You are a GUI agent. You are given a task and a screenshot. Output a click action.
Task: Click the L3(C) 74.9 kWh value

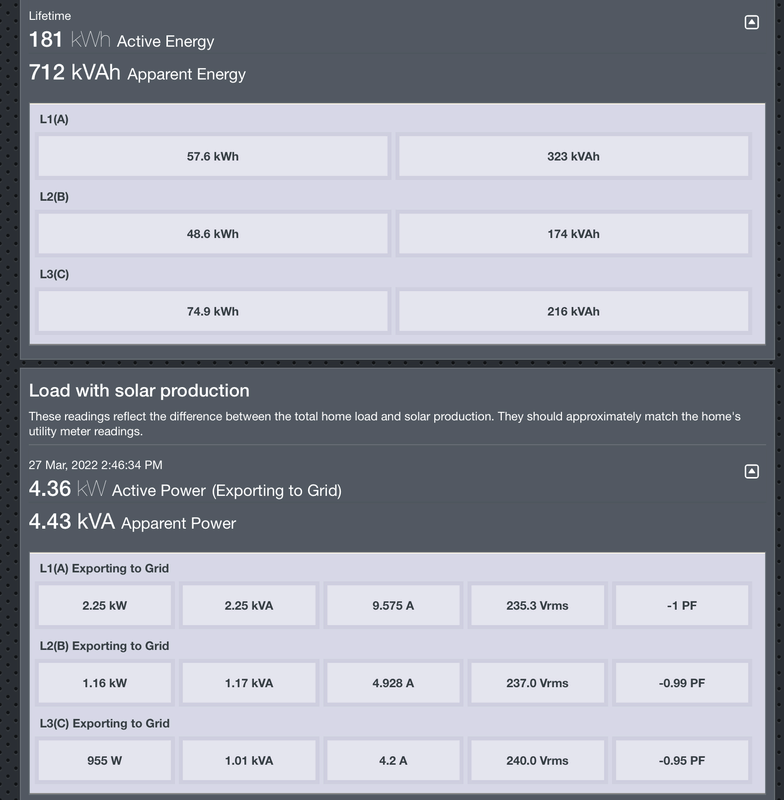[x=213, y=311]
